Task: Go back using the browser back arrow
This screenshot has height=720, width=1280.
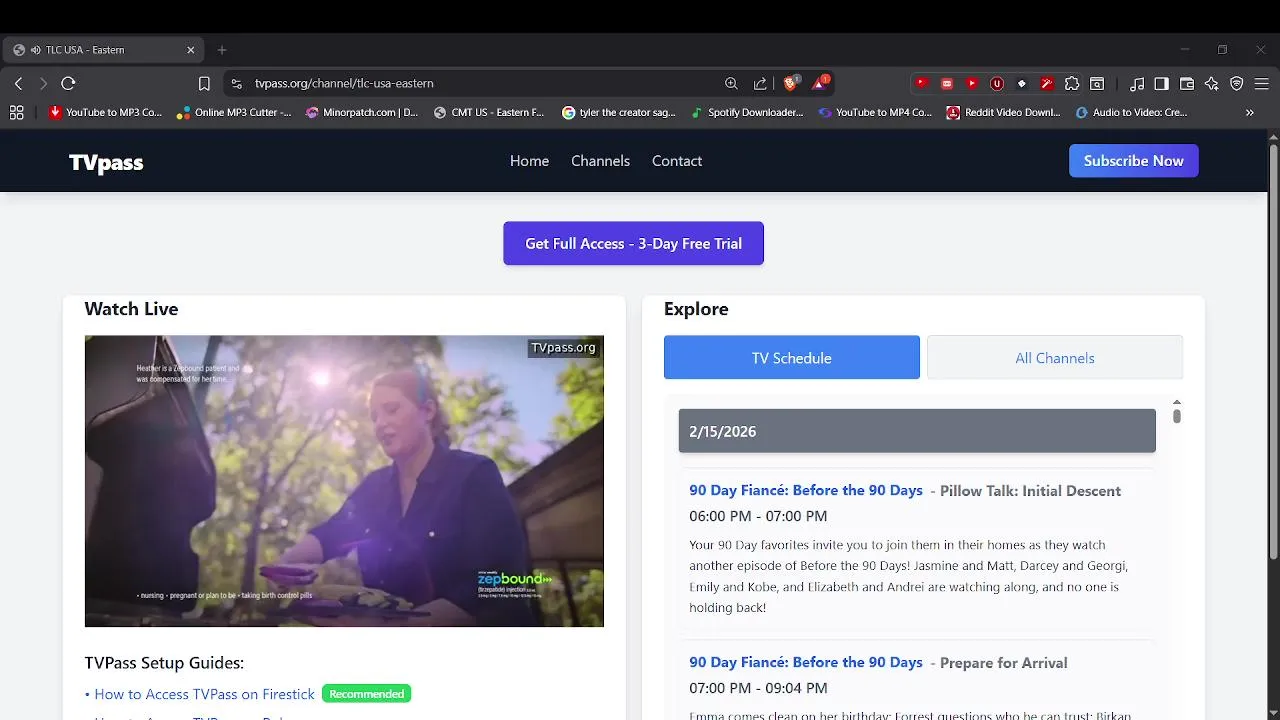Action: click(x=18, y=84)
